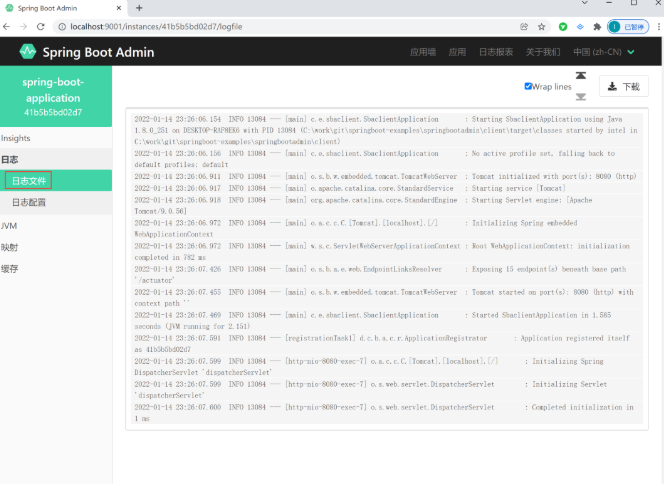Click log line 'Tomcat initialized with port(s): 8080'
Image resolution: width=664 pixels, height=484 pixels.
click(x=387, y=177)
